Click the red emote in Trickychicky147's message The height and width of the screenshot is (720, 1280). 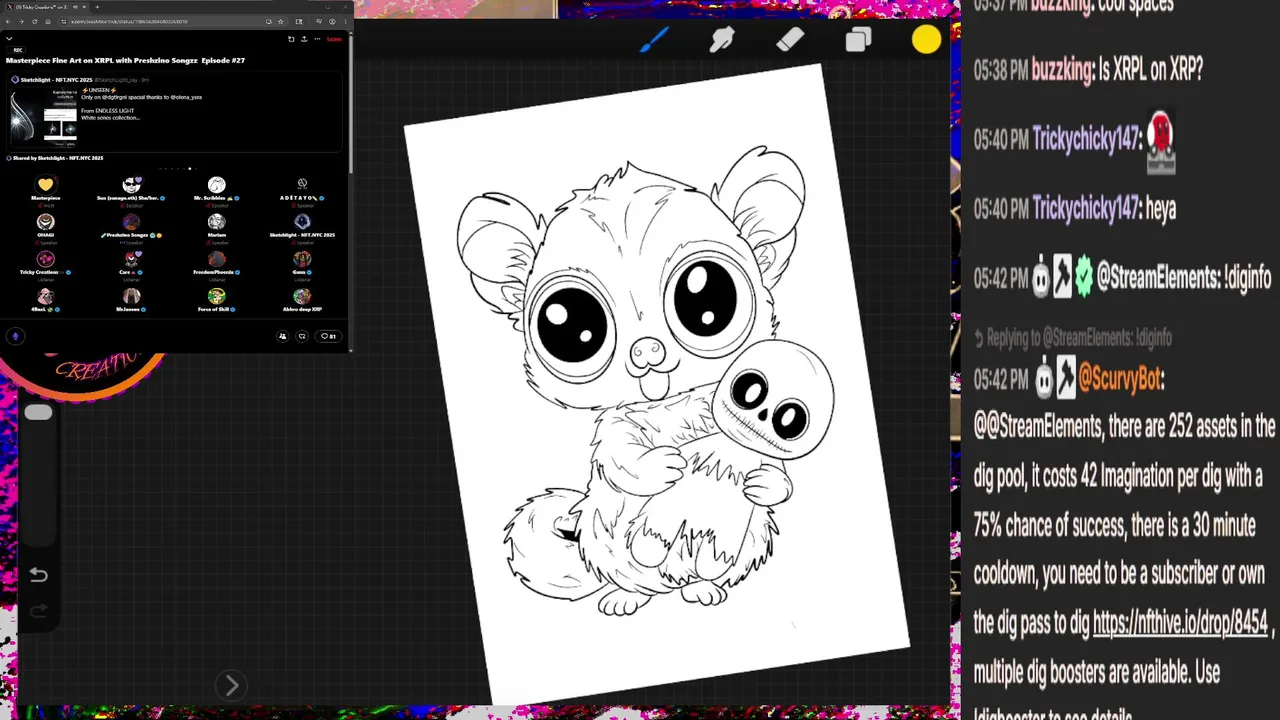coord(1160,143)
